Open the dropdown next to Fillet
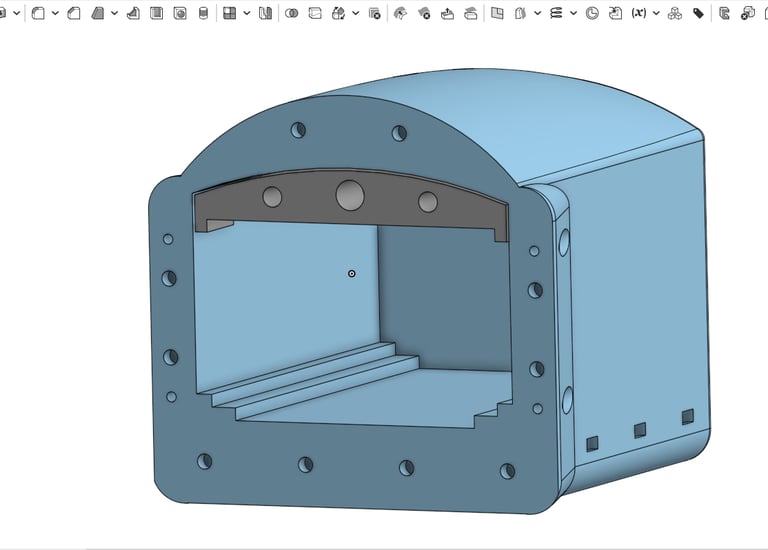This screenshot has height=550, width=768. tap(55, 13)
